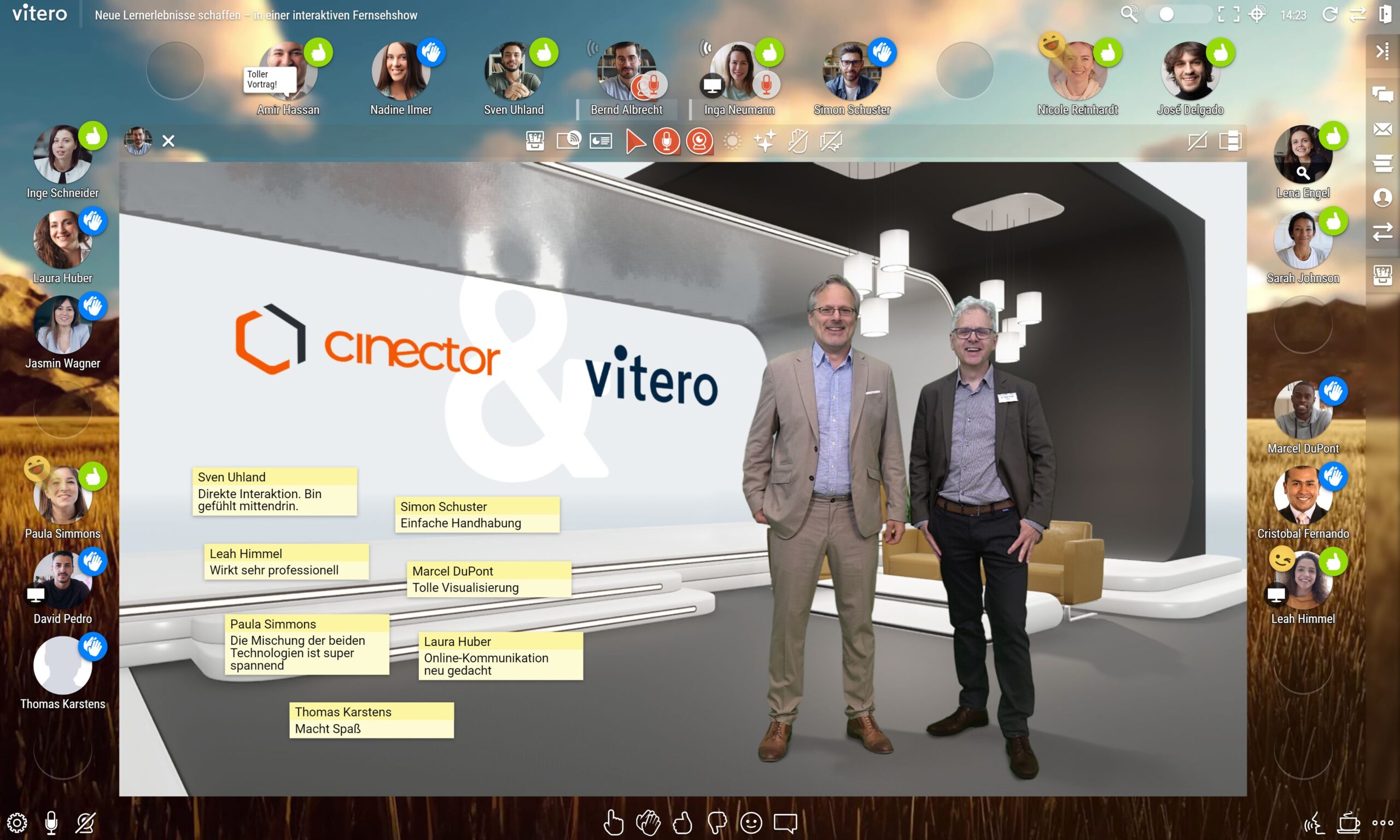Open the participant profile icon in sidebar
This screenshot has width=1400, height=840.
[1382, 197]
